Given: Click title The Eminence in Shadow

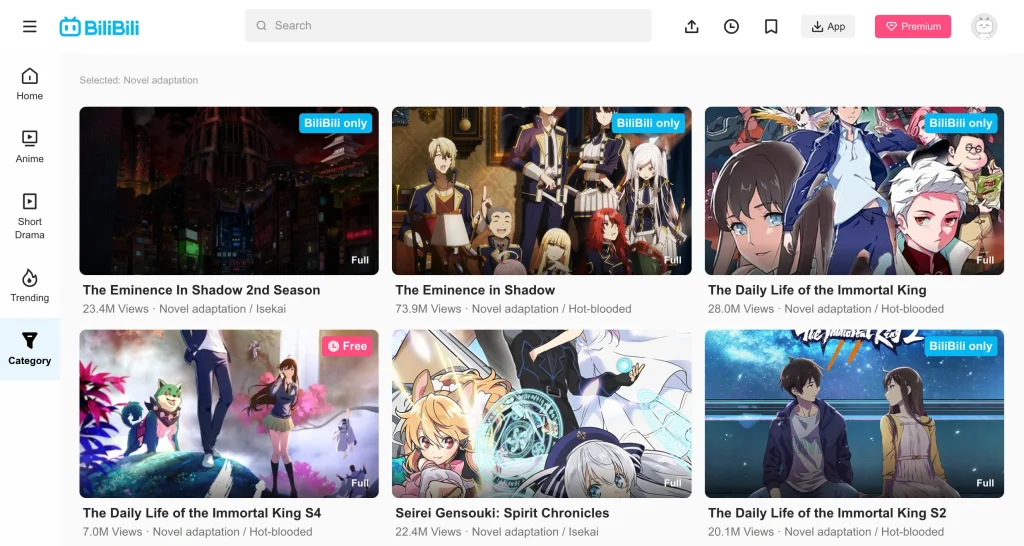Looking at the screenshot, I should click(x=475, y=290).
